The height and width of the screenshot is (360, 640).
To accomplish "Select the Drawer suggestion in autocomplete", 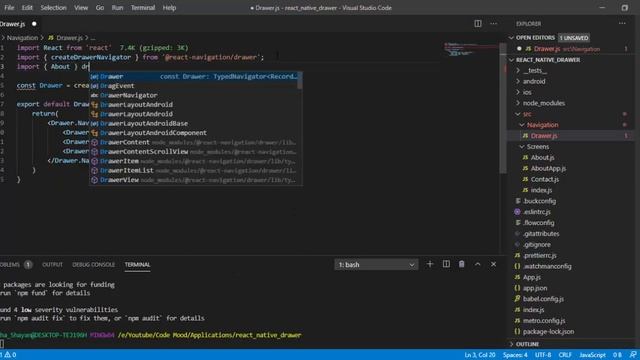I will coord(196,76).
